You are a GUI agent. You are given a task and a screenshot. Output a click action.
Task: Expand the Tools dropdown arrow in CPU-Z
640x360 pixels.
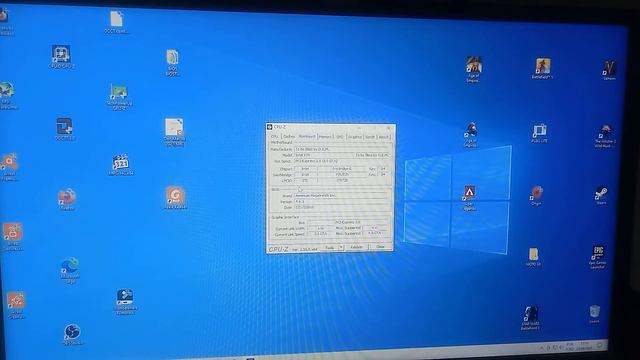pos(341,247)
